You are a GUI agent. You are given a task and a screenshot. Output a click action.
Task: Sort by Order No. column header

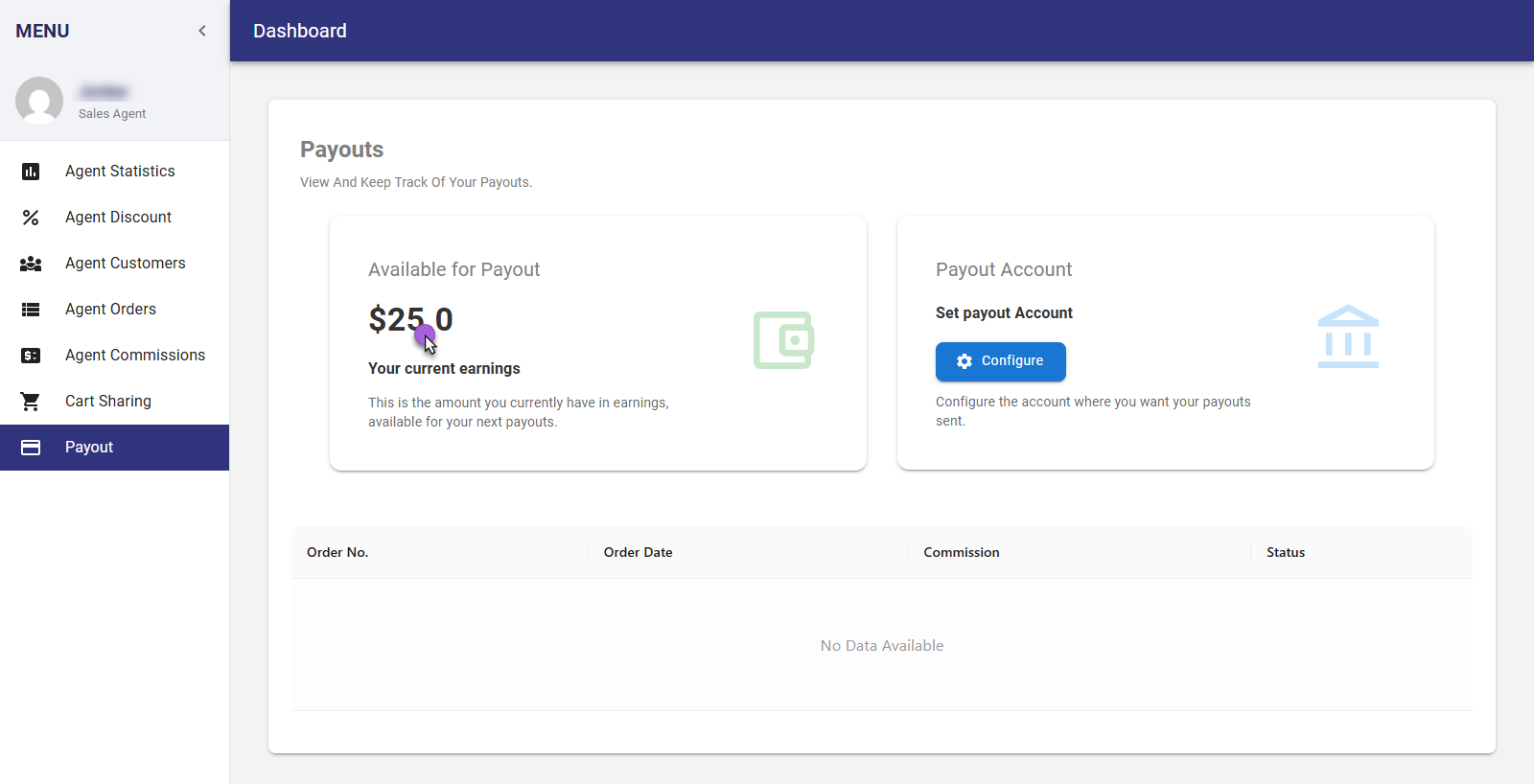click(337, 553)
